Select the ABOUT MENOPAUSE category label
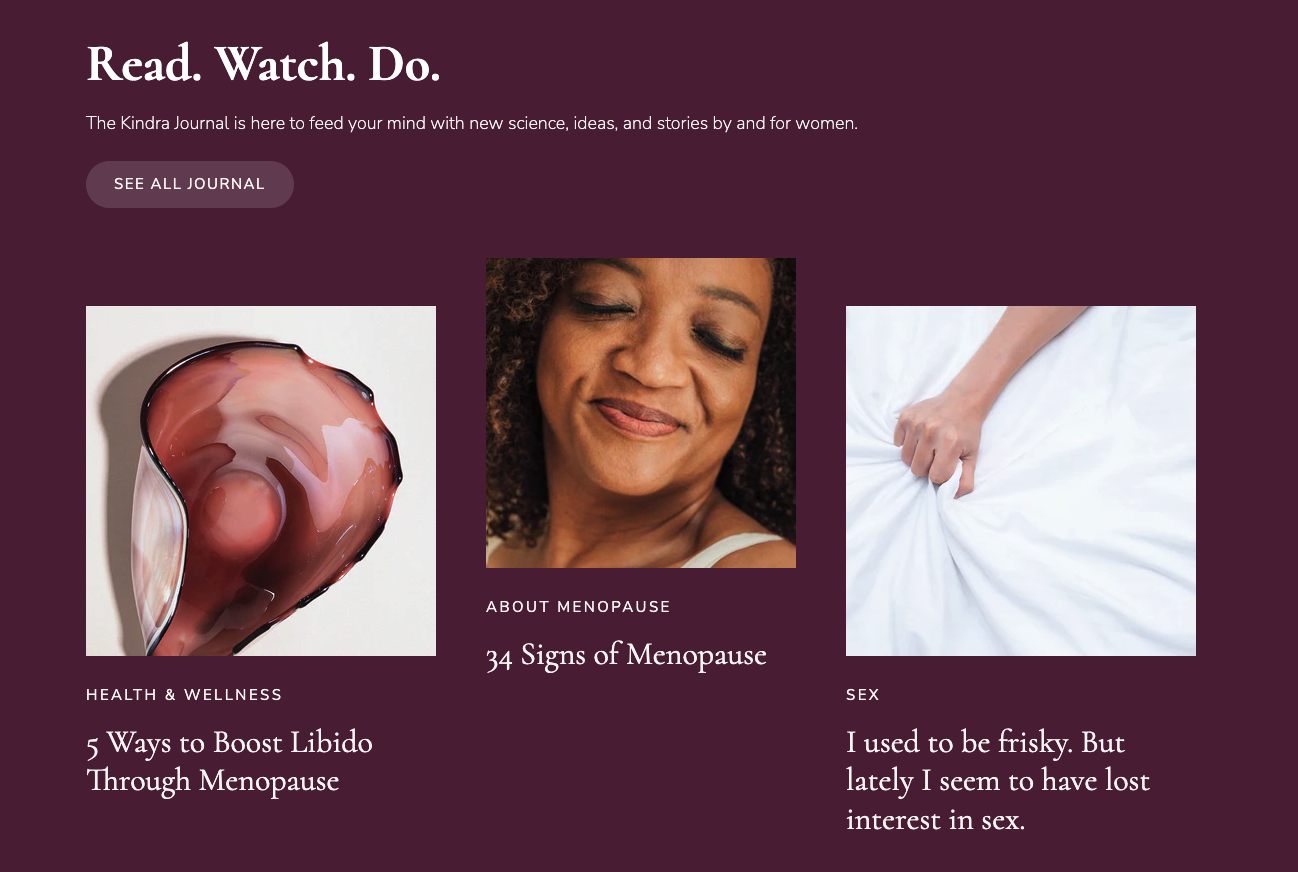Image resolution: width=1298 pixels, height=872 pixels. 578,607
